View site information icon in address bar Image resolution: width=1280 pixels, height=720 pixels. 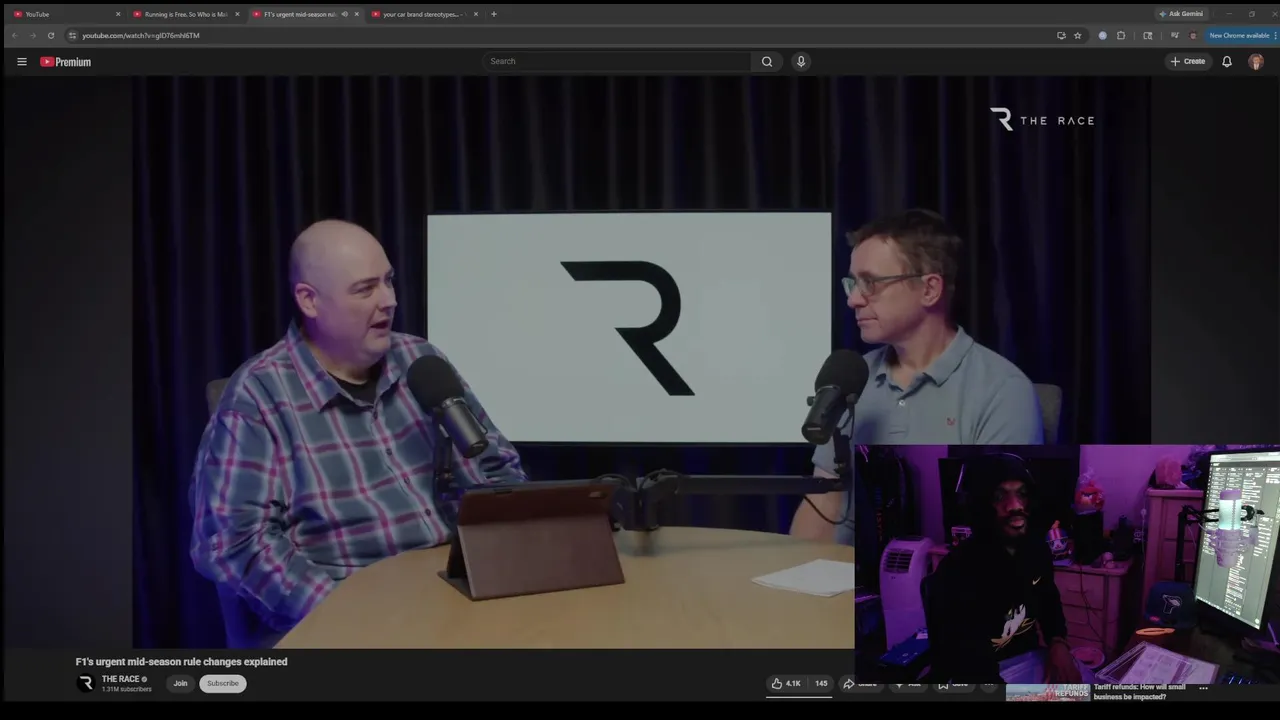(x=72, y=35)
